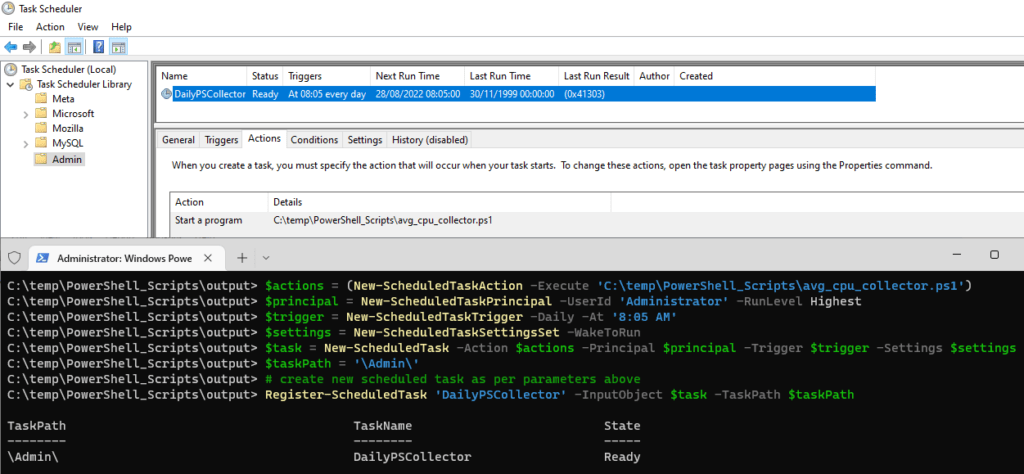Select Task Scheduler (Local) root node
Image resolution: width=1024 pixels, height=474 pixels.
69,69
